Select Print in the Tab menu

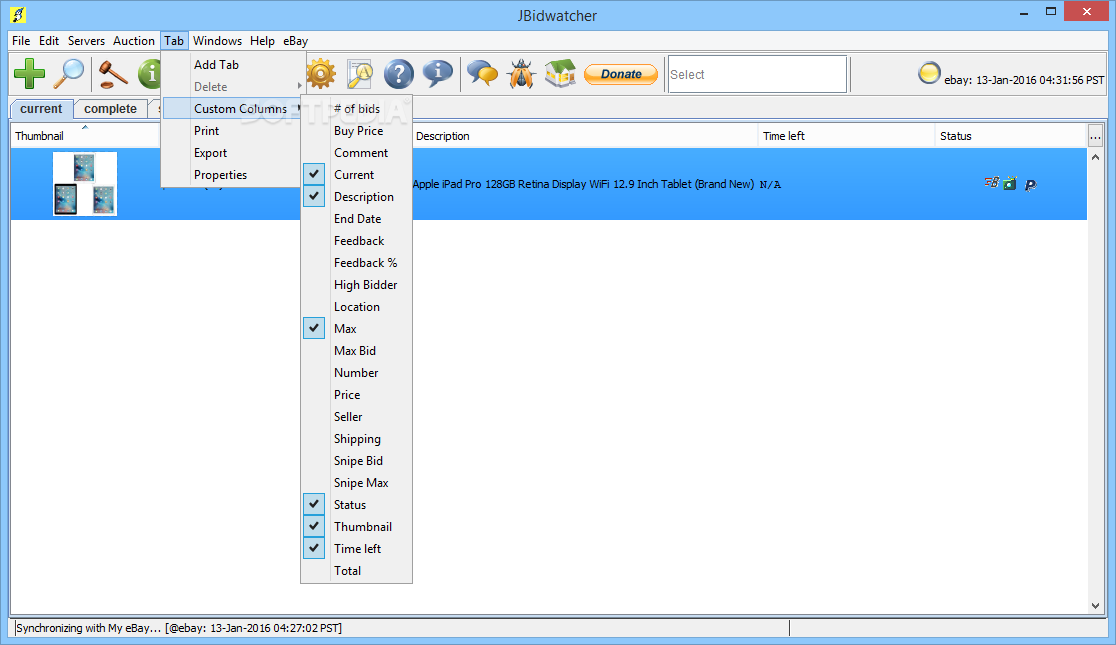pos(233,130)
